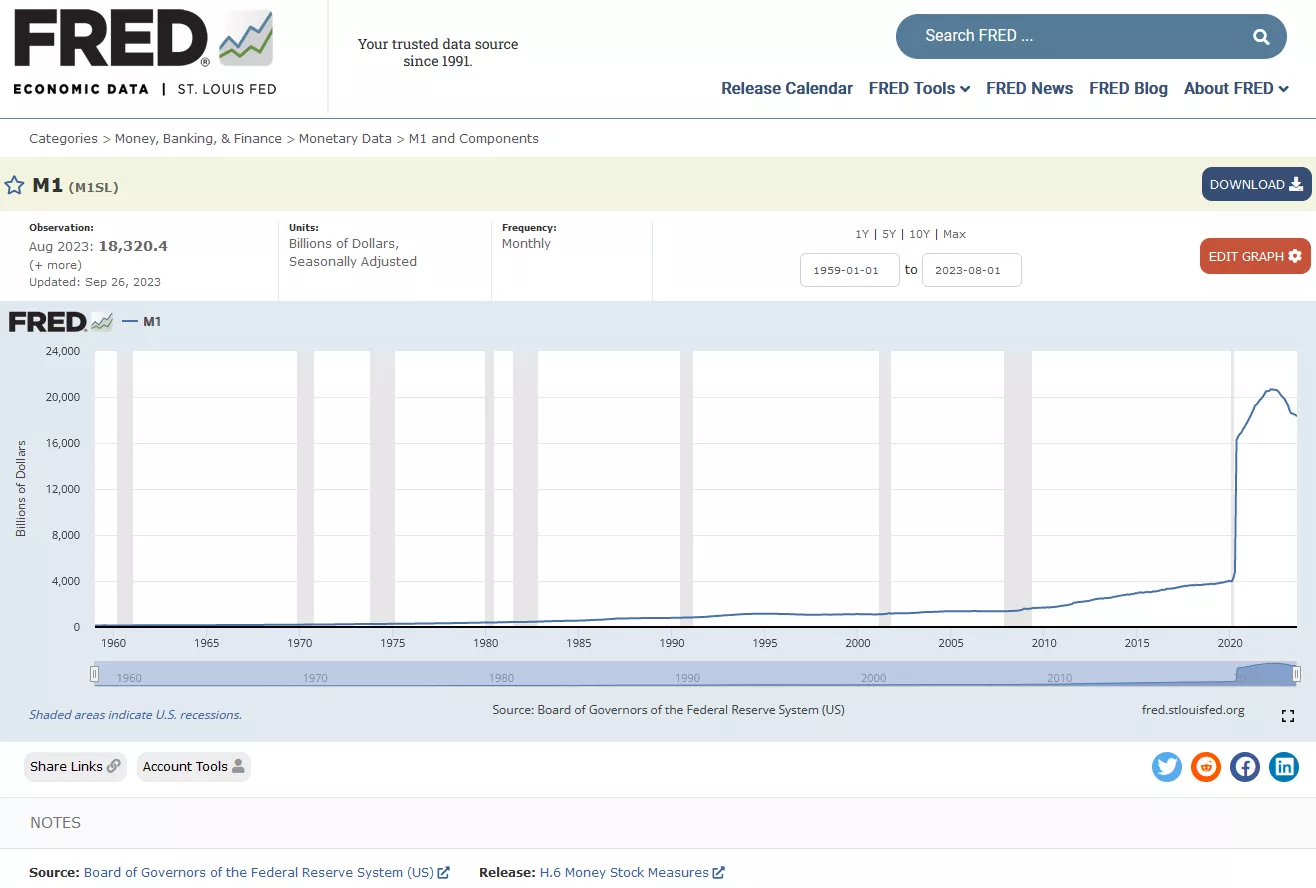The image size is (1316, 888).
Task: Star M1 series as favorite
Action: tap(14, 185)
